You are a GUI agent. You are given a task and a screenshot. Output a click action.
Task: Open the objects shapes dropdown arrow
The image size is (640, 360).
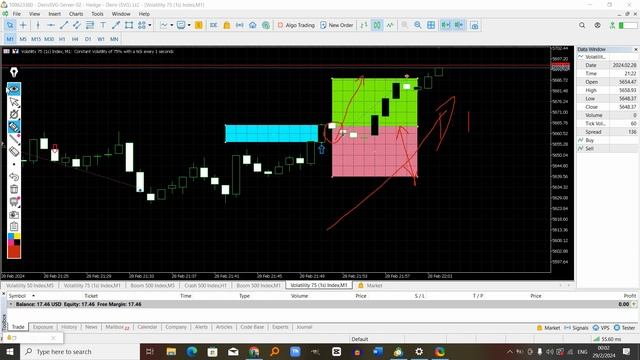[150, 25]
